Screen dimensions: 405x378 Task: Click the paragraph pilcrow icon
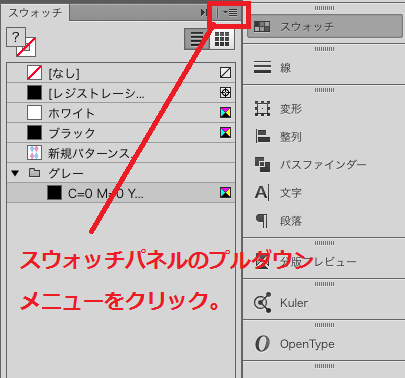tap(262, 221)
